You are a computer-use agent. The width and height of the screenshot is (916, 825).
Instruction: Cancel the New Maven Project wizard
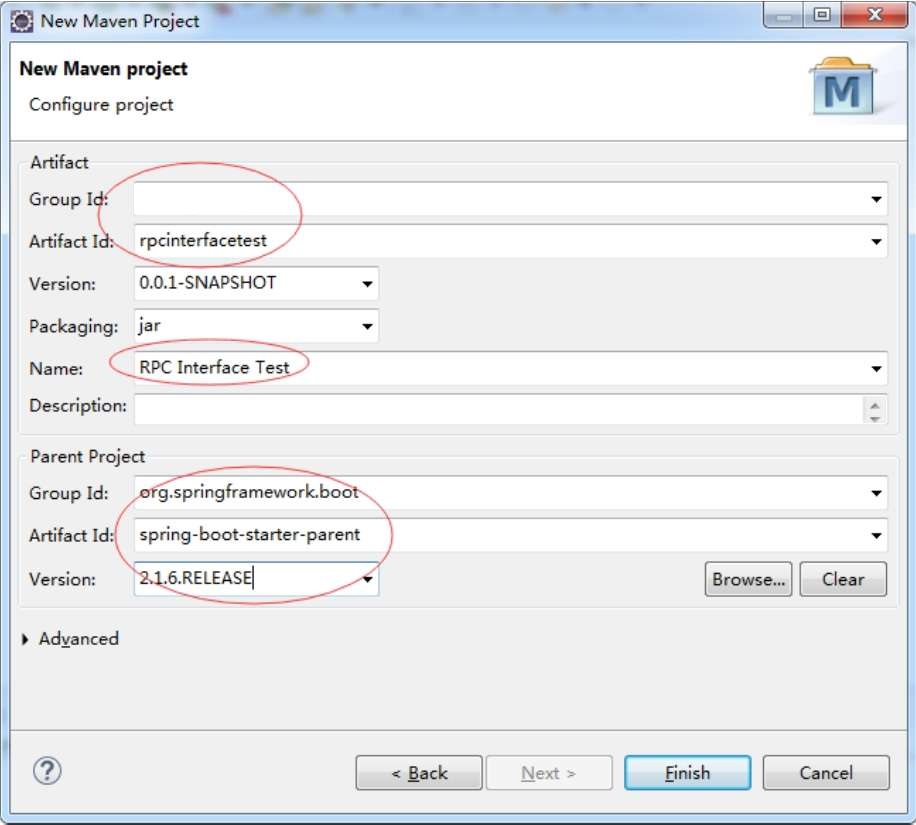pyautogui.click(x=826, y=773)
